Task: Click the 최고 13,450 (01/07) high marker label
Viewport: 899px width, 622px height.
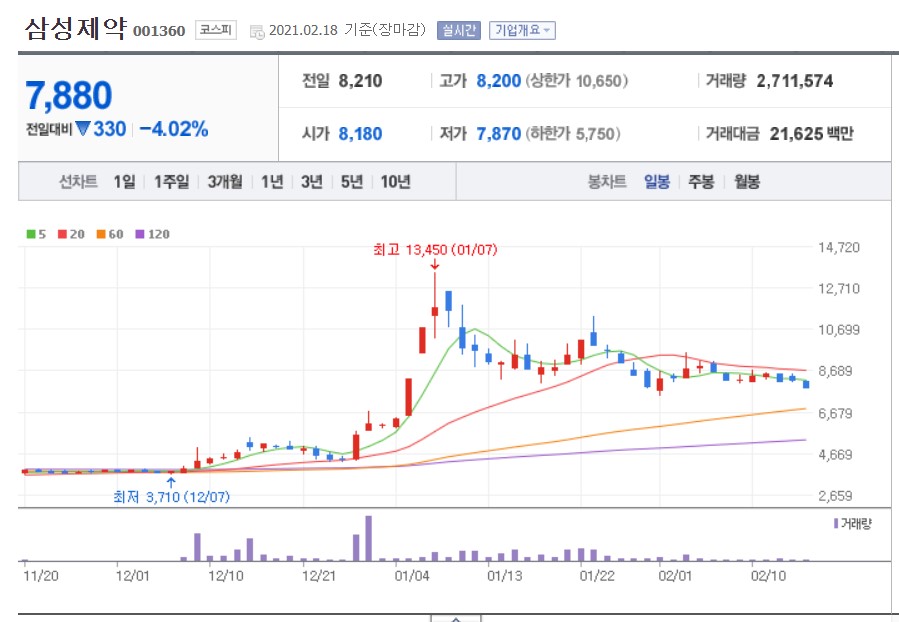Action: (435, 250)
